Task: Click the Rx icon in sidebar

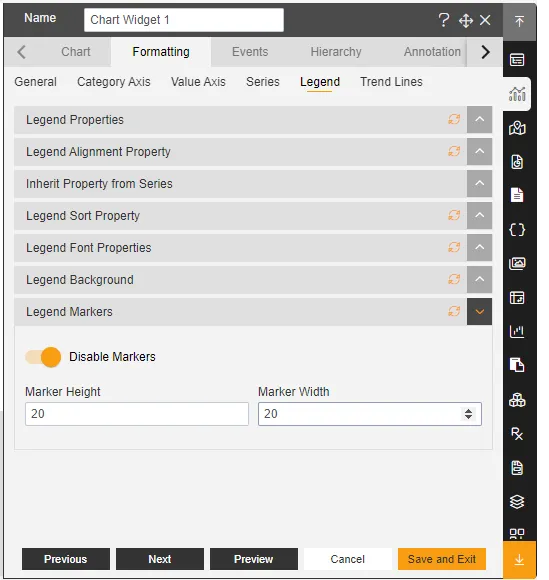Action: (x=517, y=434)
